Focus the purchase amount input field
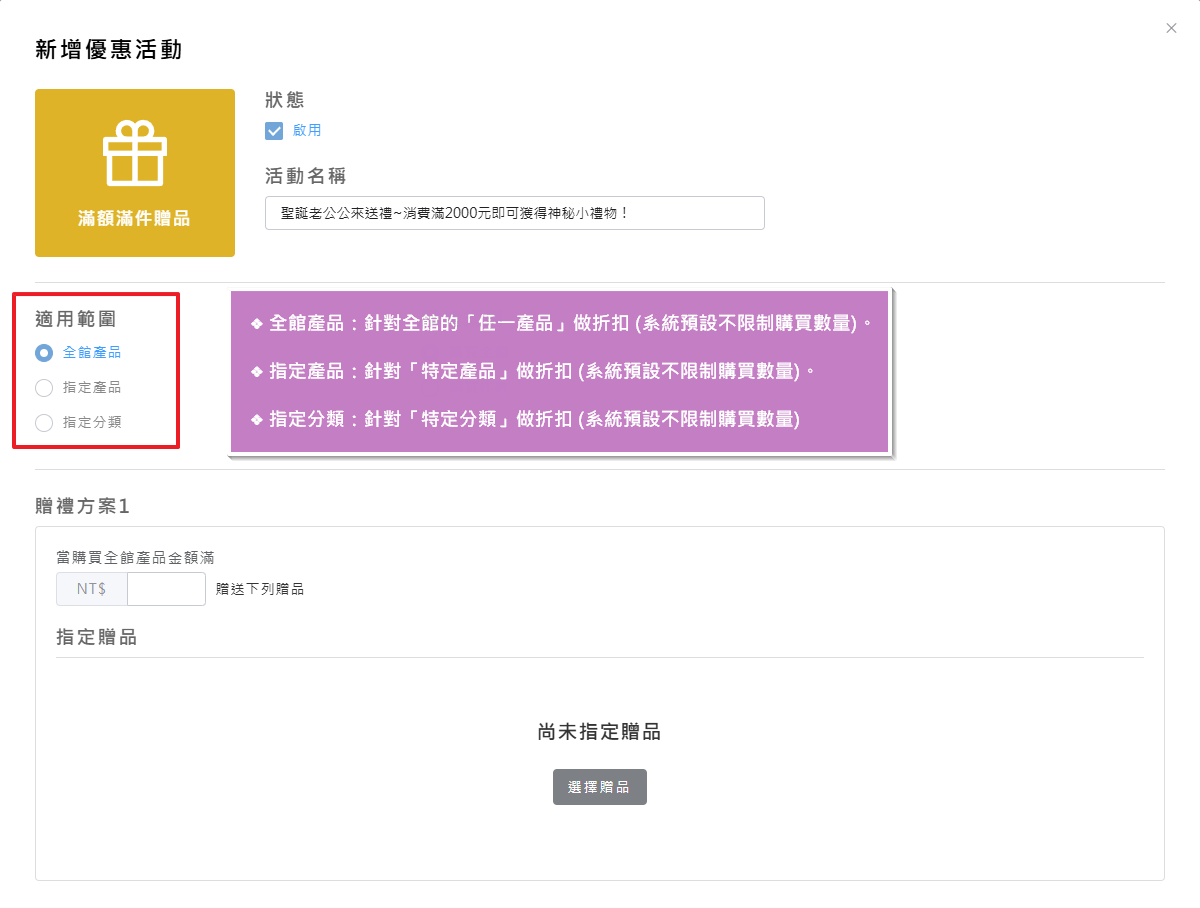1200x908 pixels. click(x=166, y=589)
